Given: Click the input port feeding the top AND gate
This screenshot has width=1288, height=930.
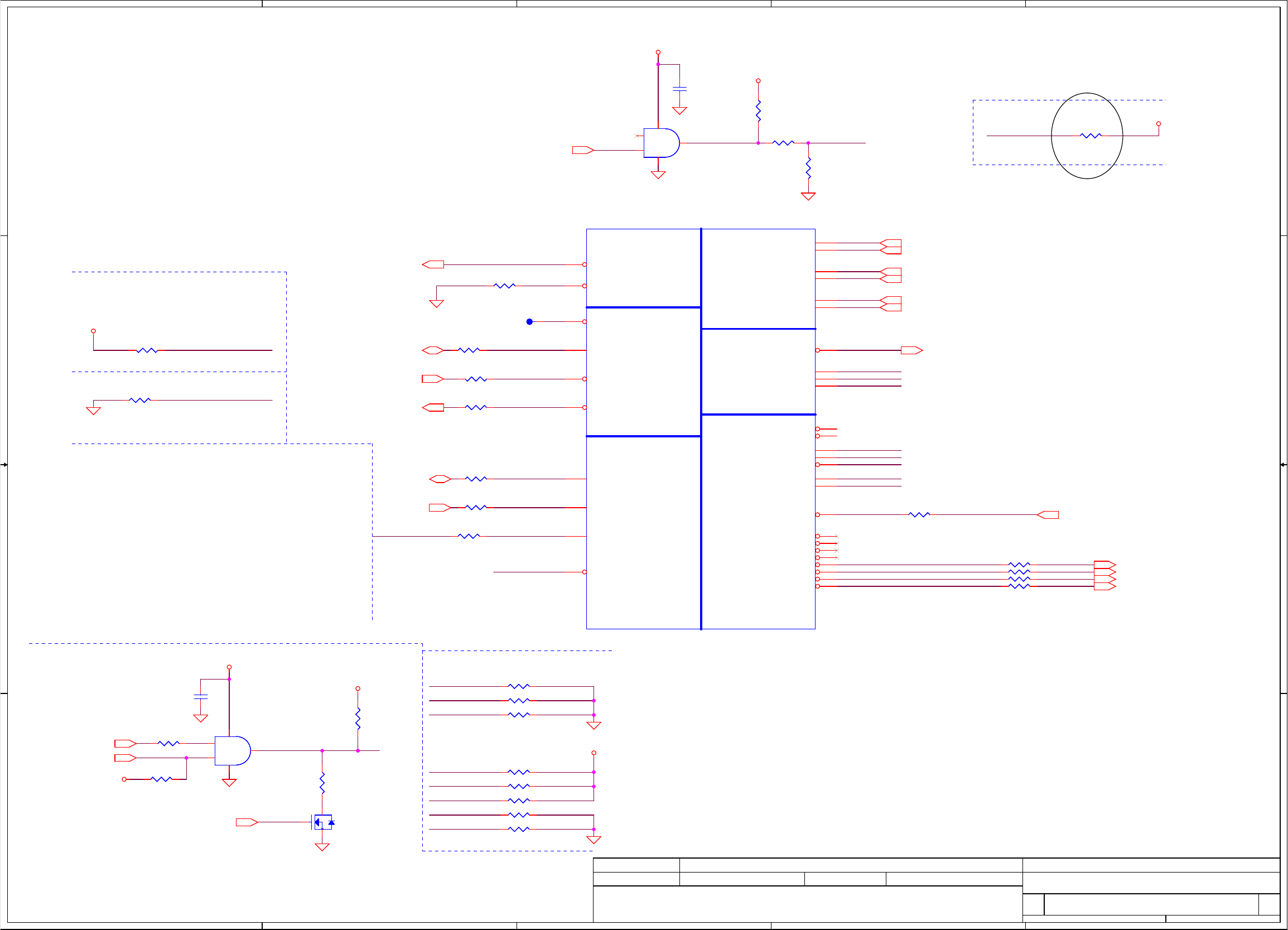Looking at the screenshot, I should pyautogui.click(x=583, y=150).
